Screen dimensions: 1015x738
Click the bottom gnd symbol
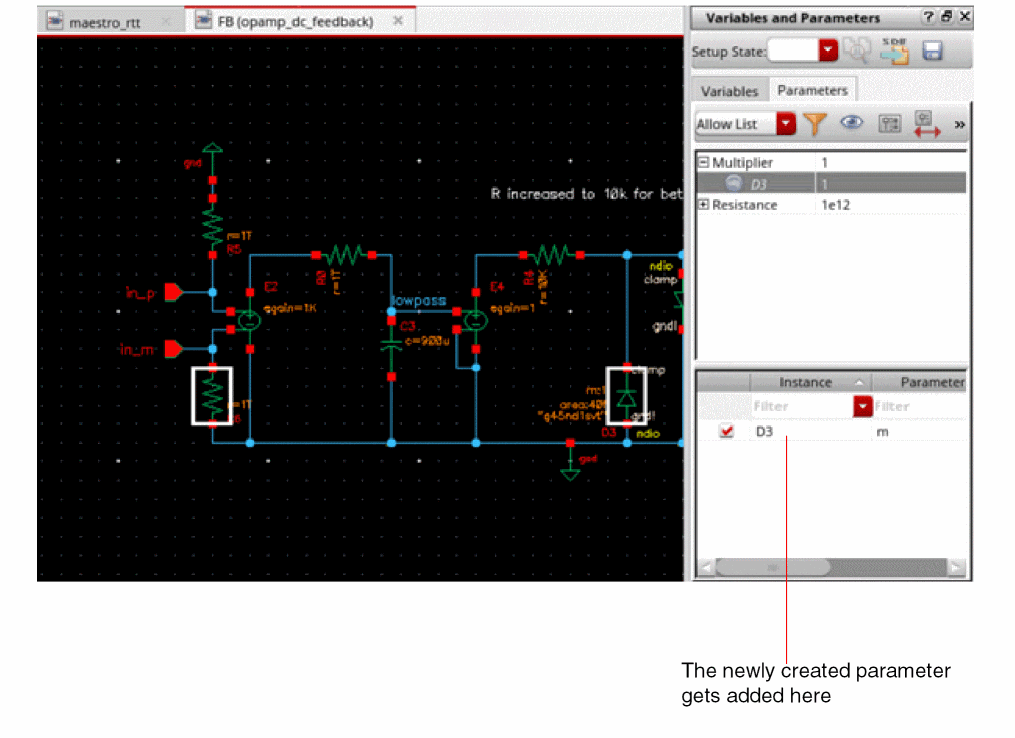click(570, 474)
